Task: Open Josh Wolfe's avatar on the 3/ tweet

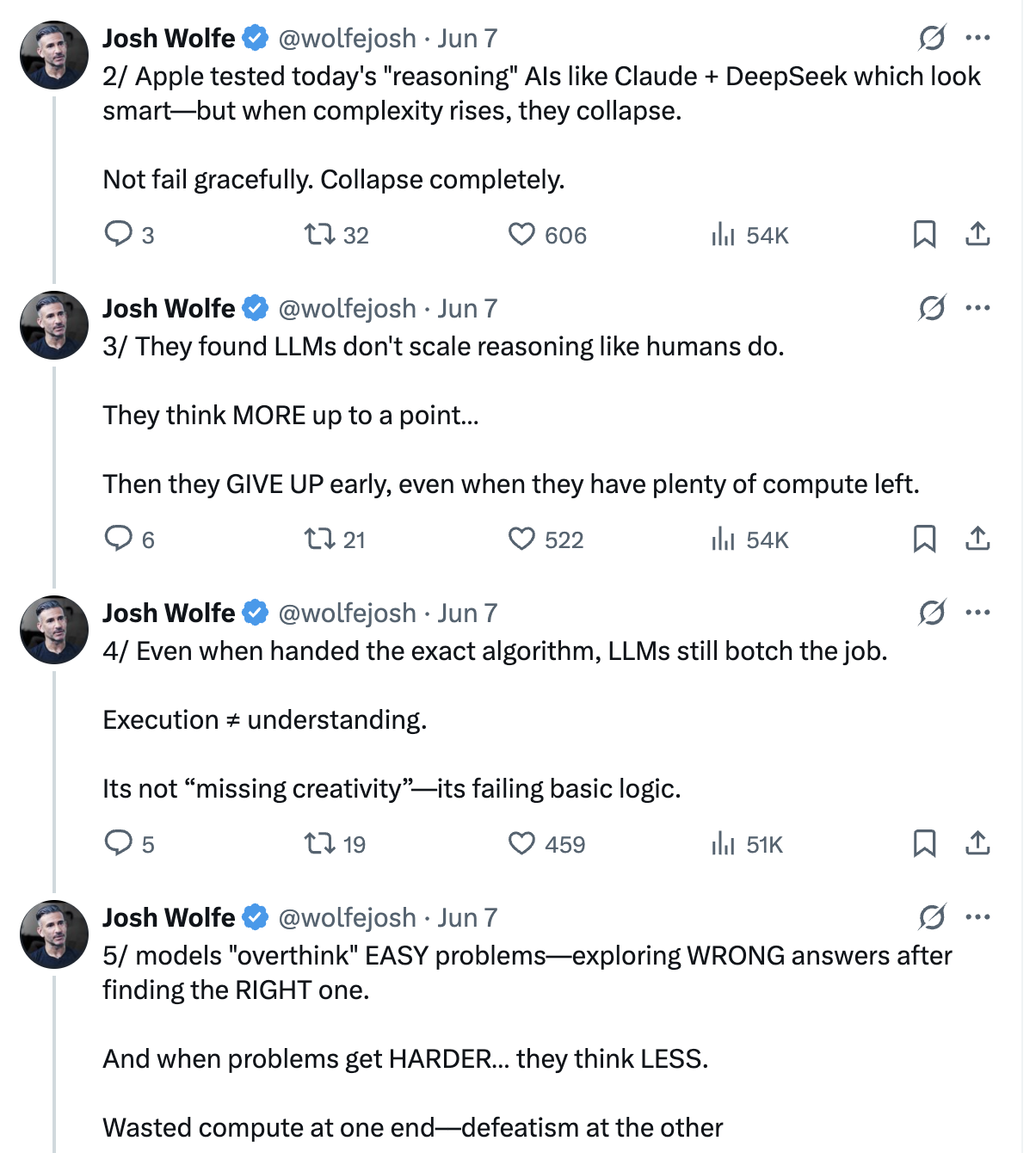Action: pos(54,325)
